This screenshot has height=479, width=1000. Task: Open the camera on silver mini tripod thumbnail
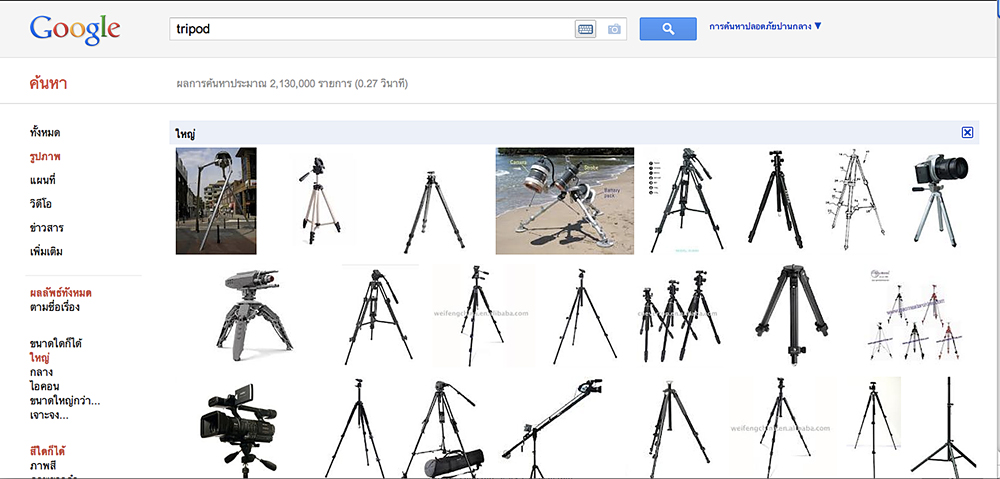tap(941, 200)
